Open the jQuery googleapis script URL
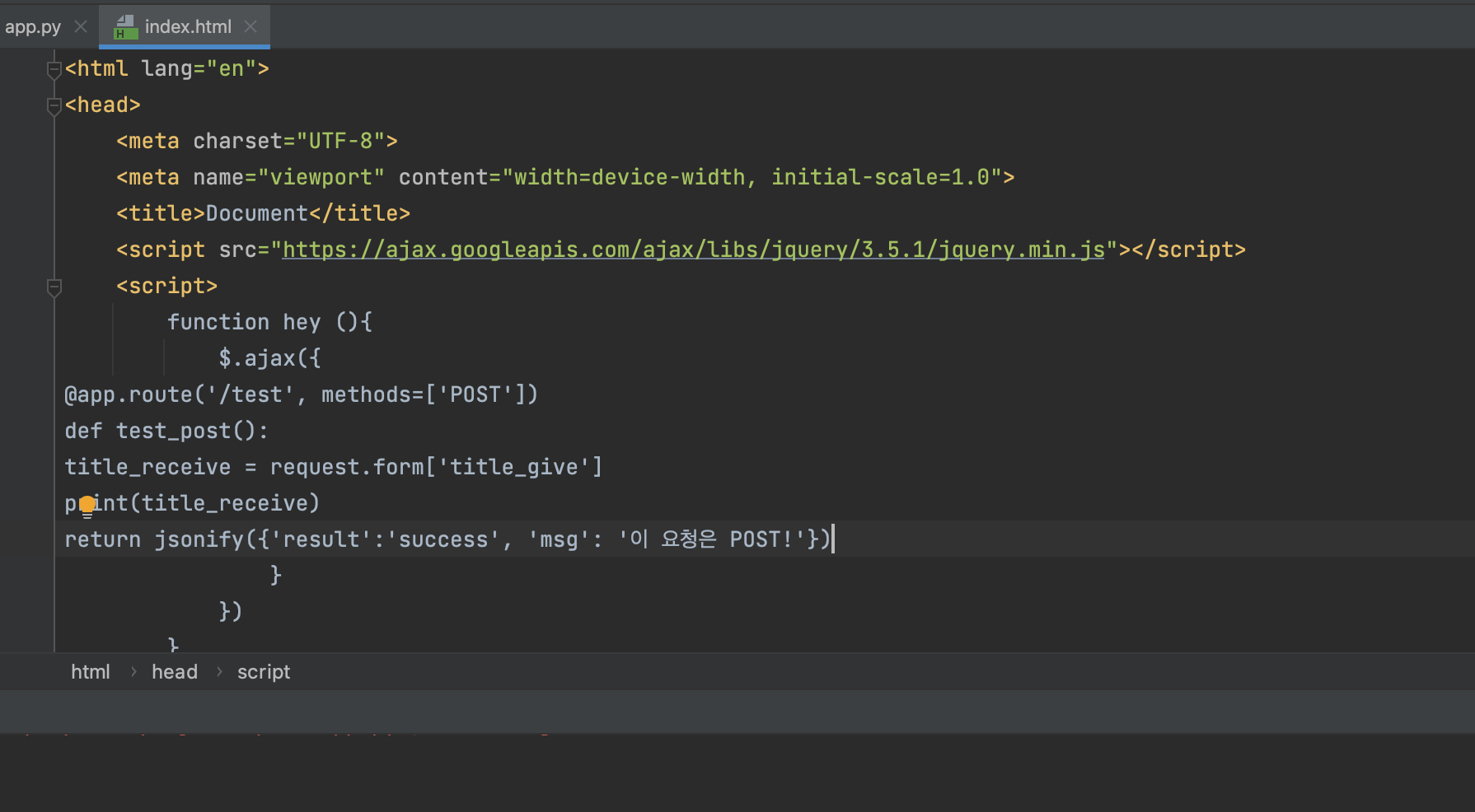The height and width of the screenshot is (812, 1475). coord(693,250)
